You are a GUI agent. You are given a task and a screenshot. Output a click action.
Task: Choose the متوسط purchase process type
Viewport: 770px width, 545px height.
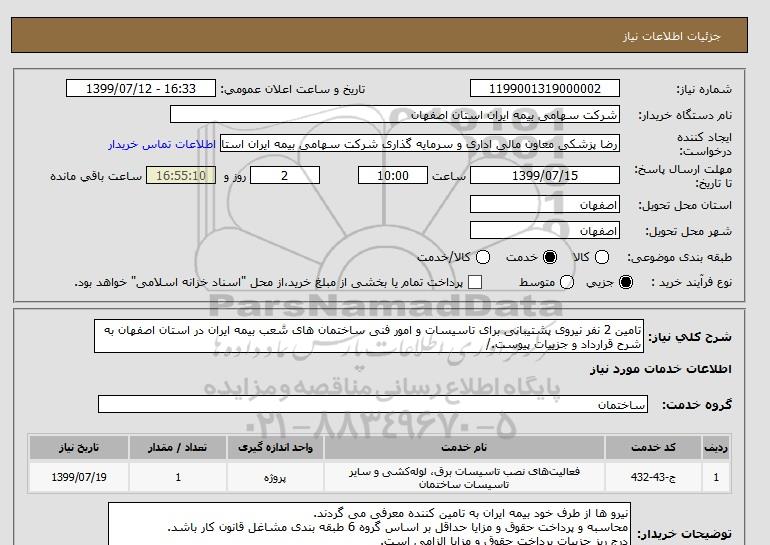[566, 282]
